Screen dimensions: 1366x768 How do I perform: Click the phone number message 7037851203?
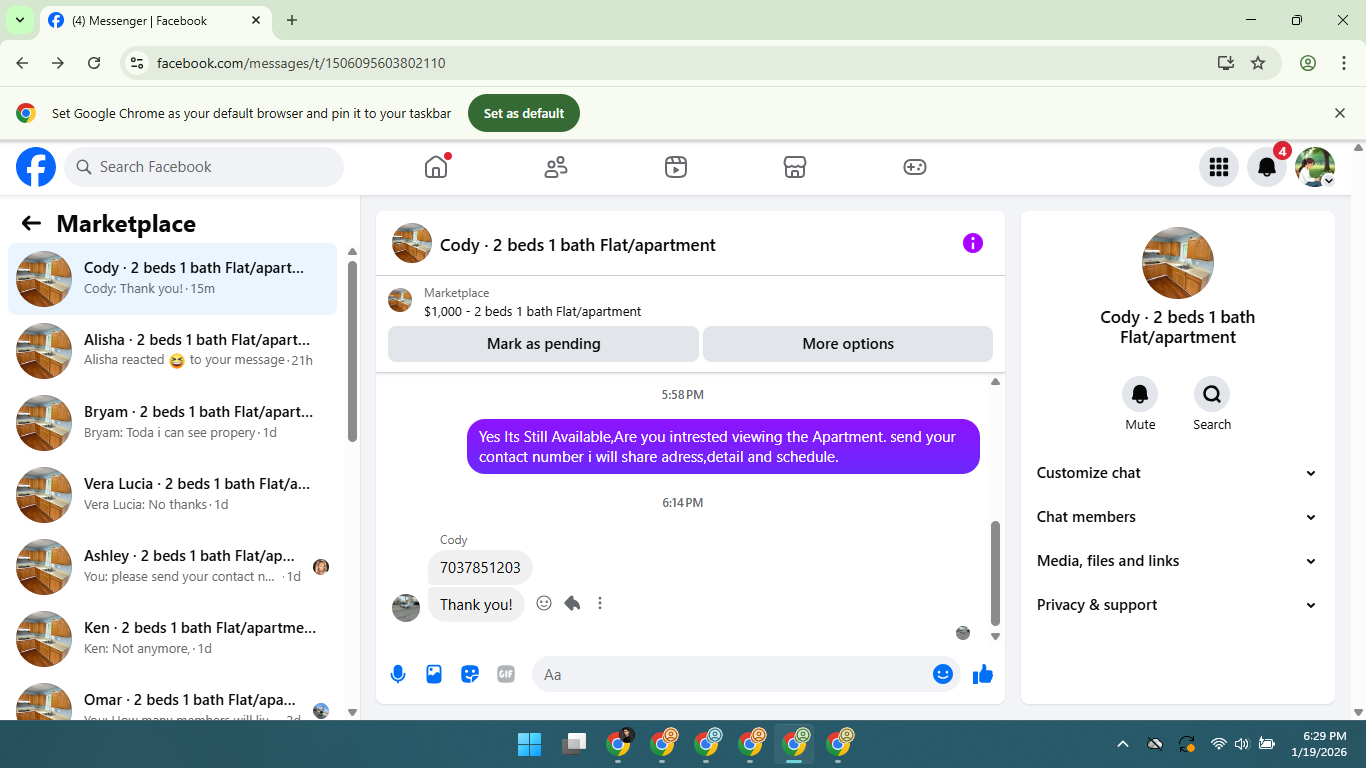click(x=480, y=567)
